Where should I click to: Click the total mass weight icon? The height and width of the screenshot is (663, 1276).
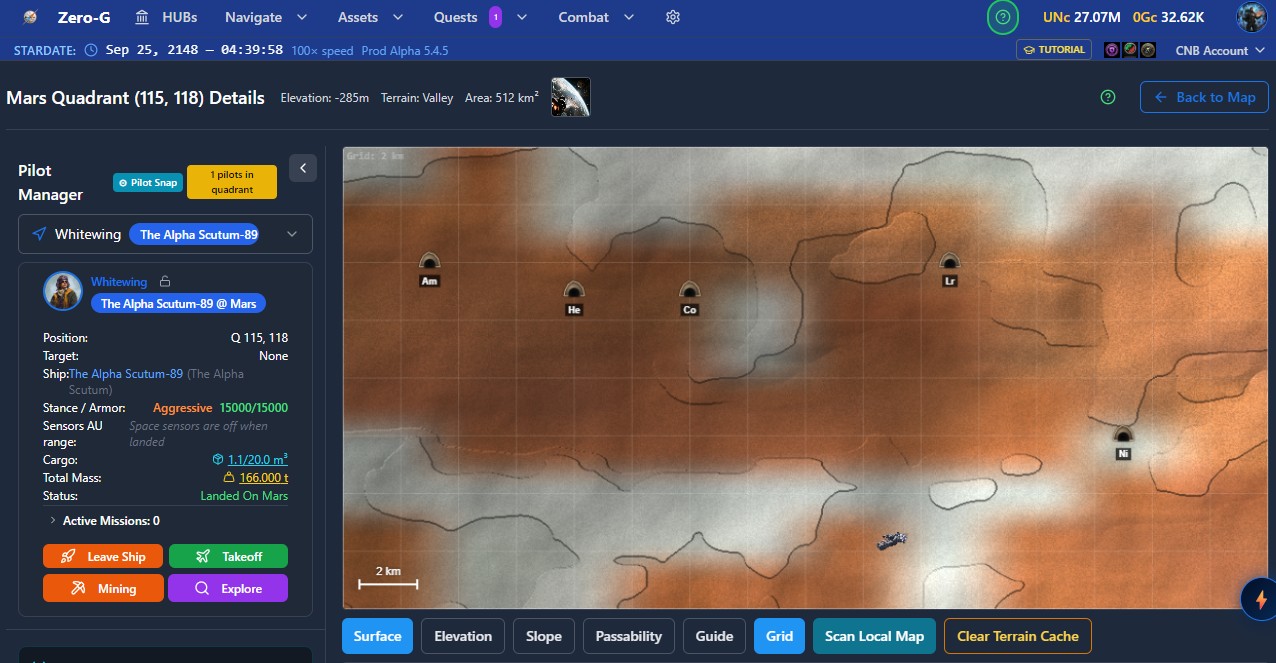[x=230, y=478]
